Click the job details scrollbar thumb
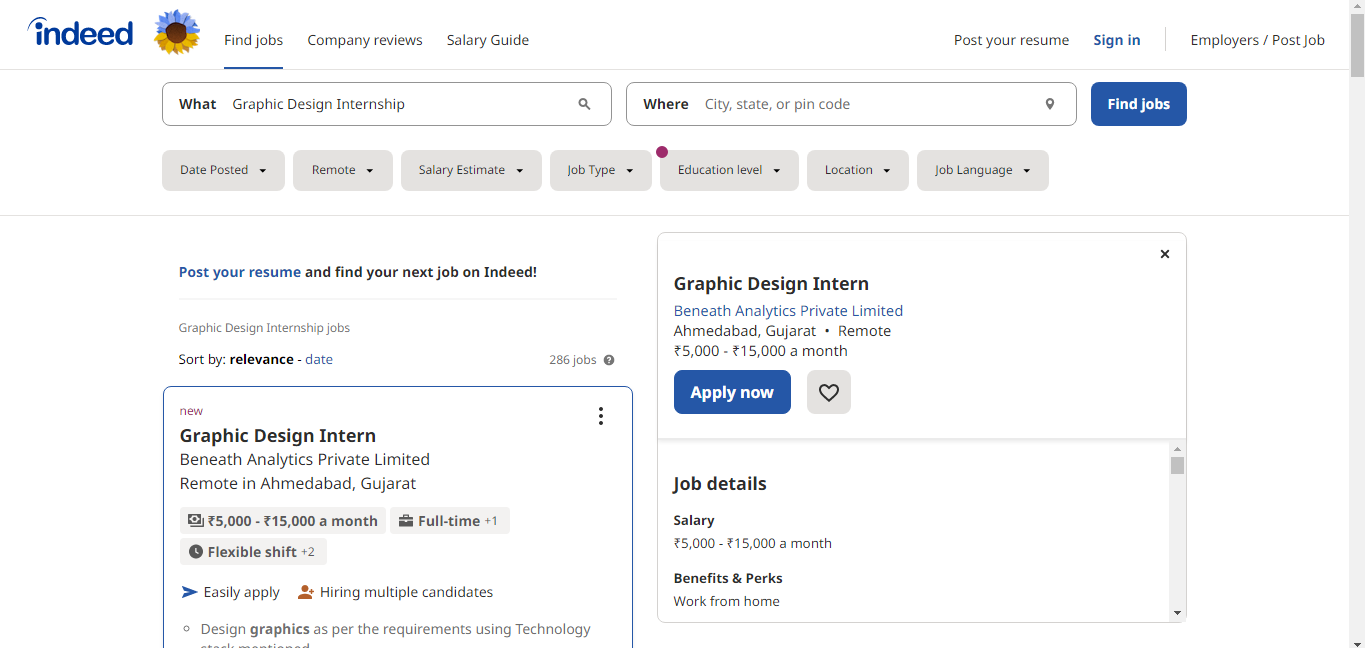 click(x=1177, y=466)
